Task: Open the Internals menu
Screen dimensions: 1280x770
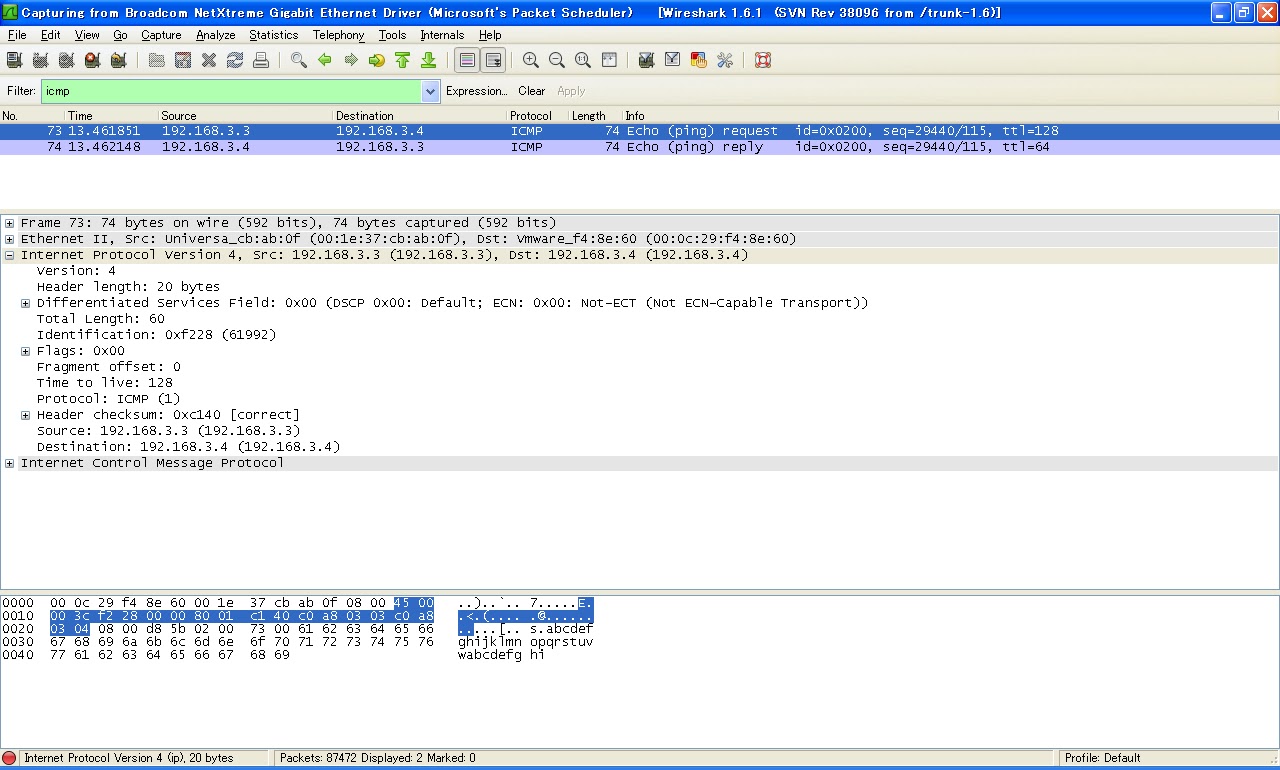Action: (442, 35)
